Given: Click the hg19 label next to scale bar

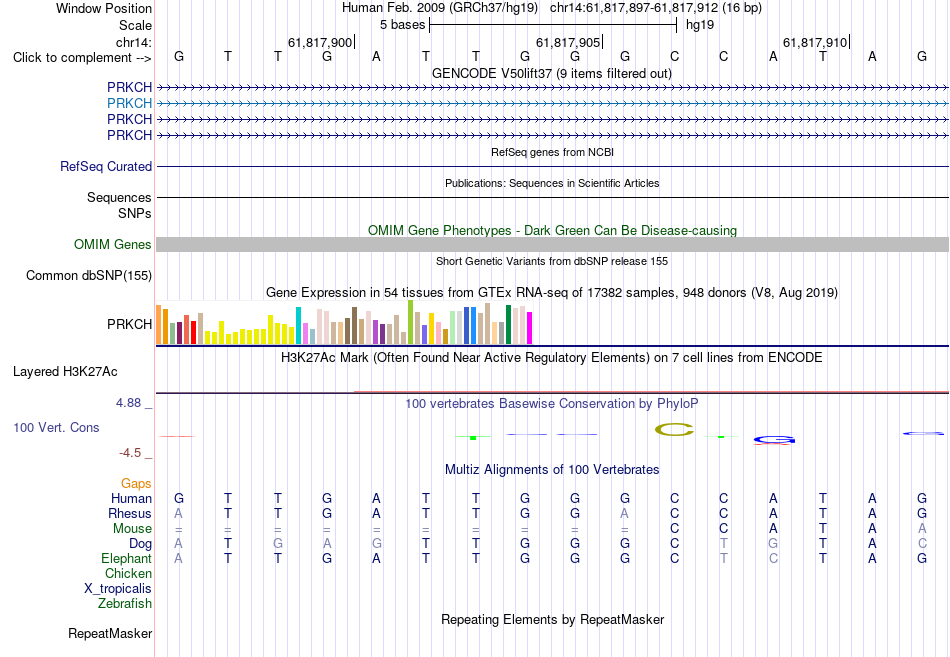Looking at the screenshot, I should pyautogui.click(x=700, y=25).
